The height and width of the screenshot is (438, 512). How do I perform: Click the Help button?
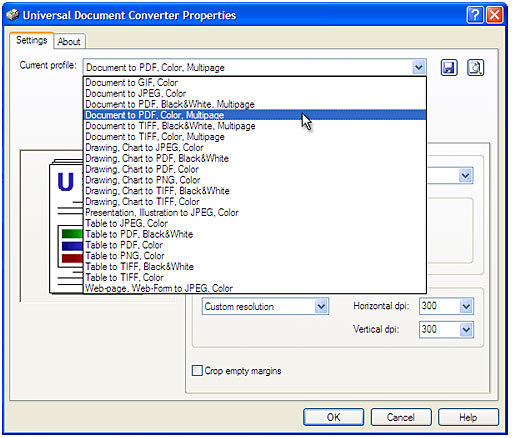[x=468, y=417]
